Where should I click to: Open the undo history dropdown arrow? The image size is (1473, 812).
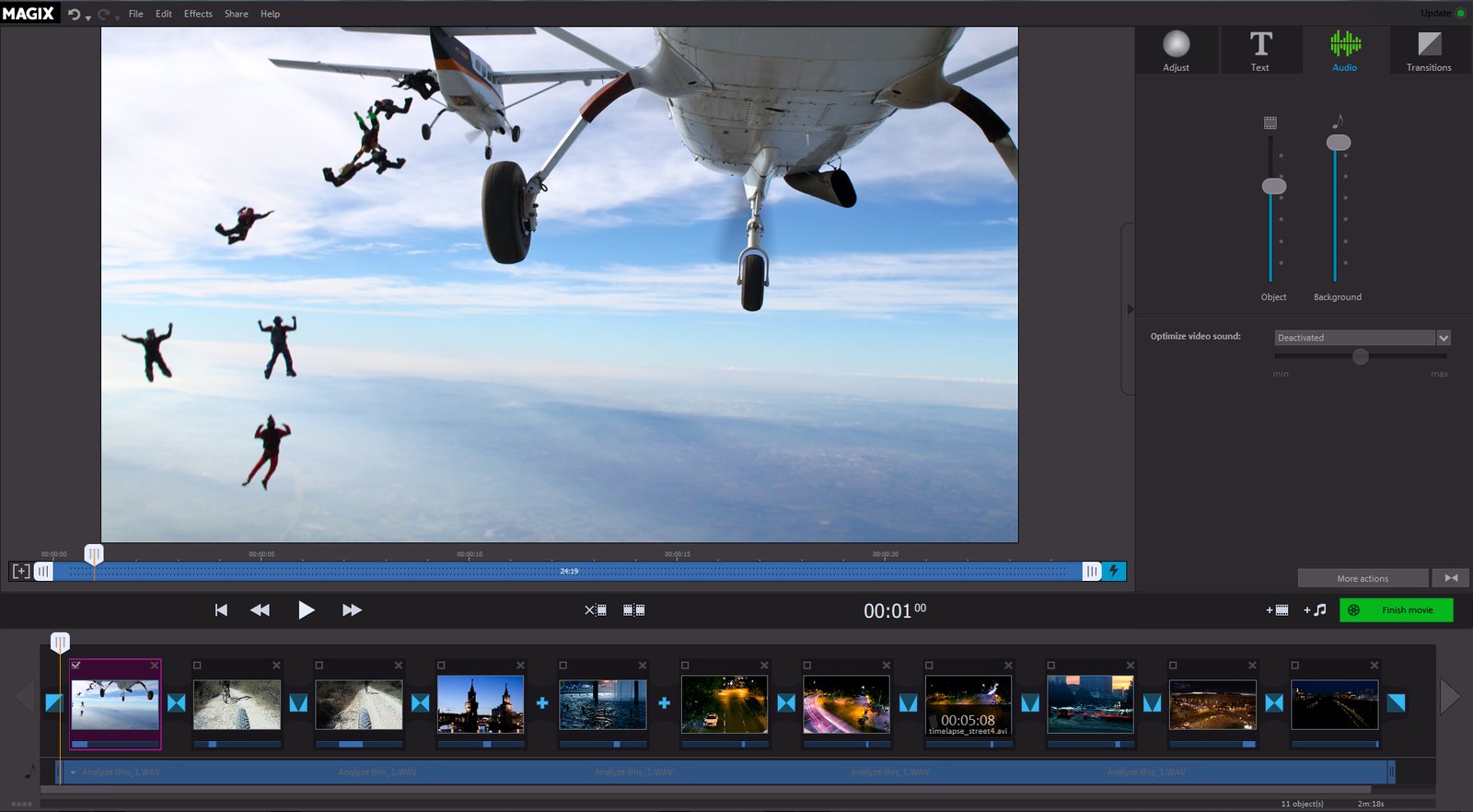(x=88, y=17)
